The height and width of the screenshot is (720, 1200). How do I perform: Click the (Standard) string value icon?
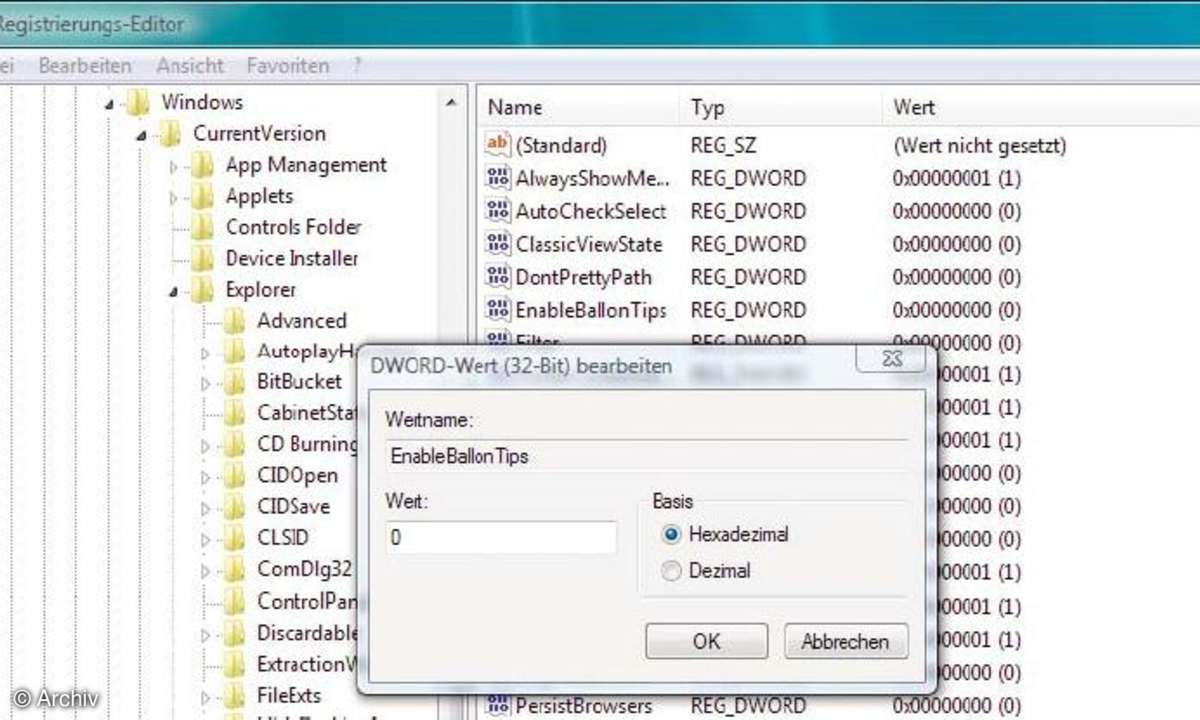(x=497, y=144)
